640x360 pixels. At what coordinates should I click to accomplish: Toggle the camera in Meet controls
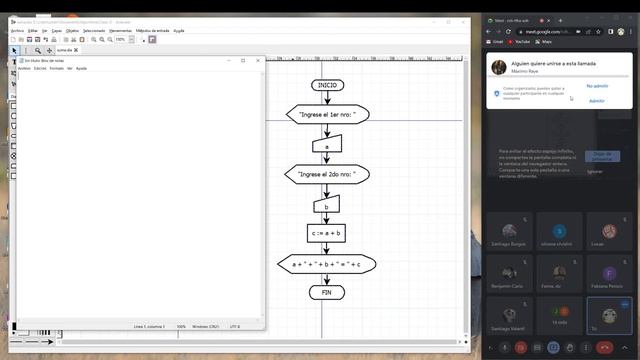[x=521, y=348]
